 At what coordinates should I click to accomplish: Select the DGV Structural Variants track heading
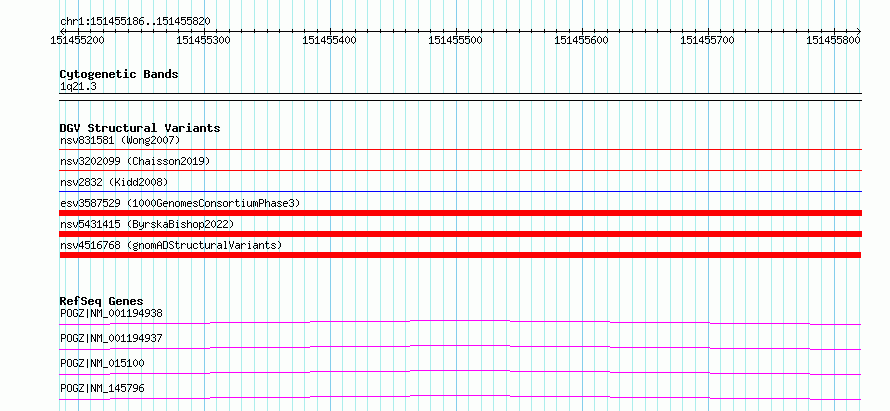tap(140, 128)
